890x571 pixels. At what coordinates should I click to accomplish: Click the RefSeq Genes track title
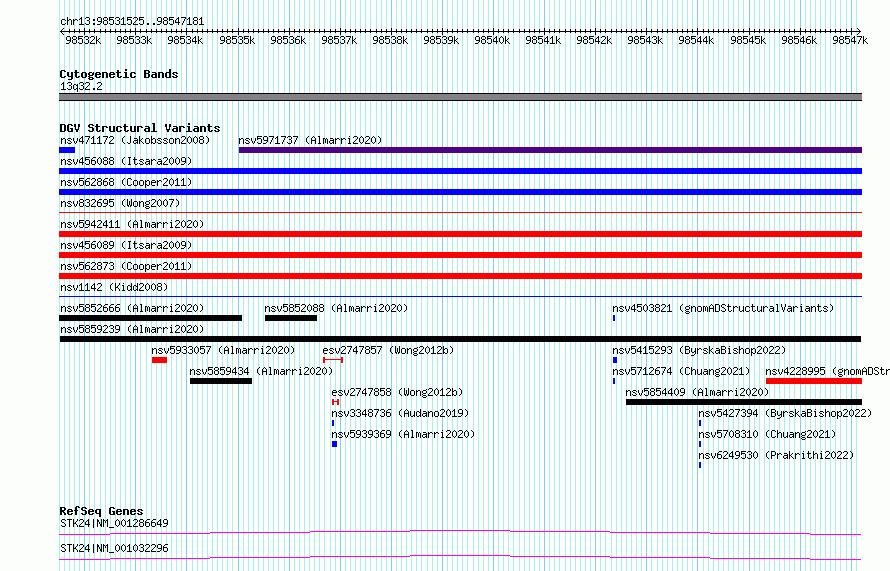pyautogui.click(x=101, y=511)
